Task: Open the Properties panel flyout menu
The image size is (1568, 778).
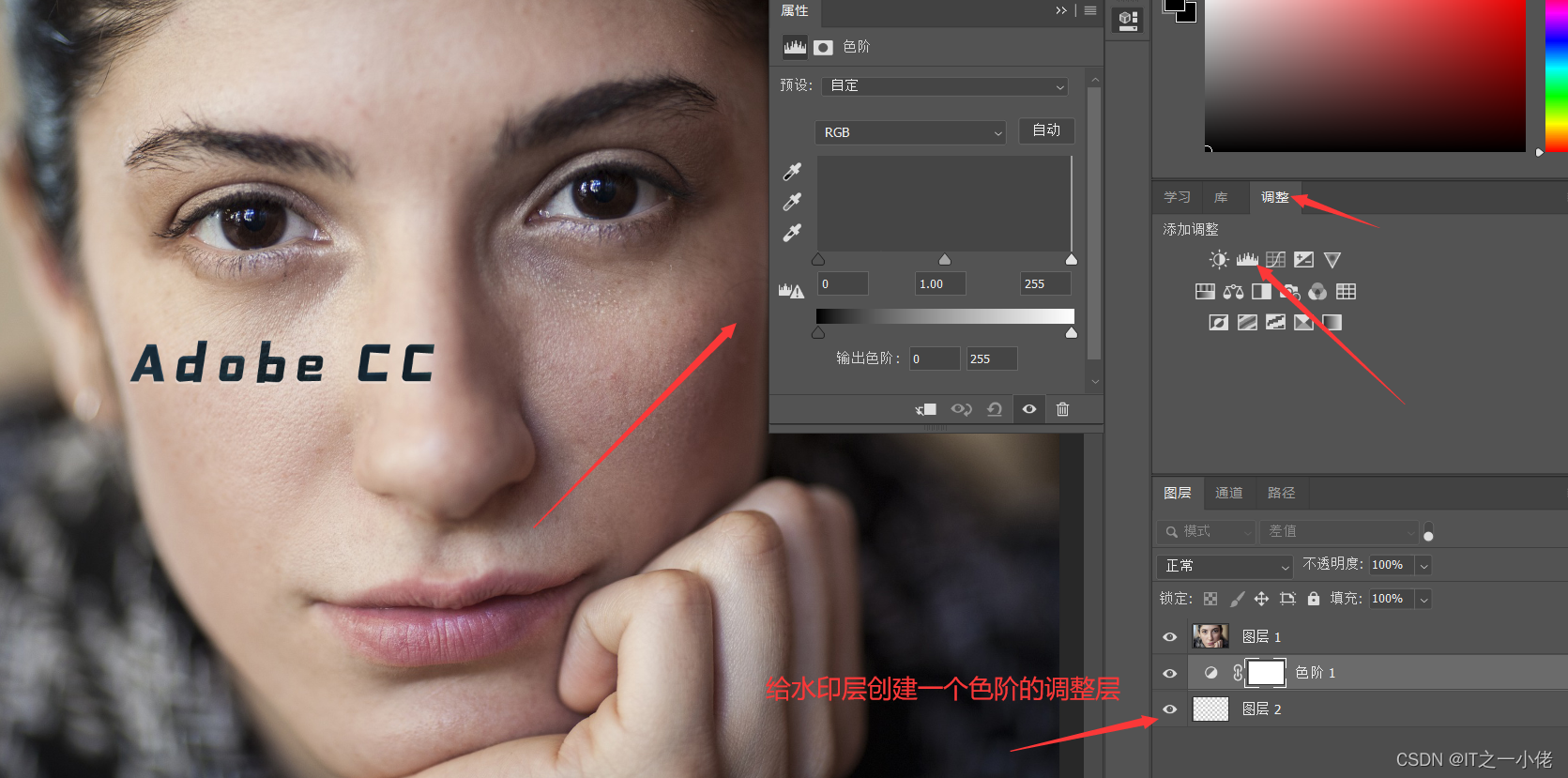Action: (x=1090, y=10)
